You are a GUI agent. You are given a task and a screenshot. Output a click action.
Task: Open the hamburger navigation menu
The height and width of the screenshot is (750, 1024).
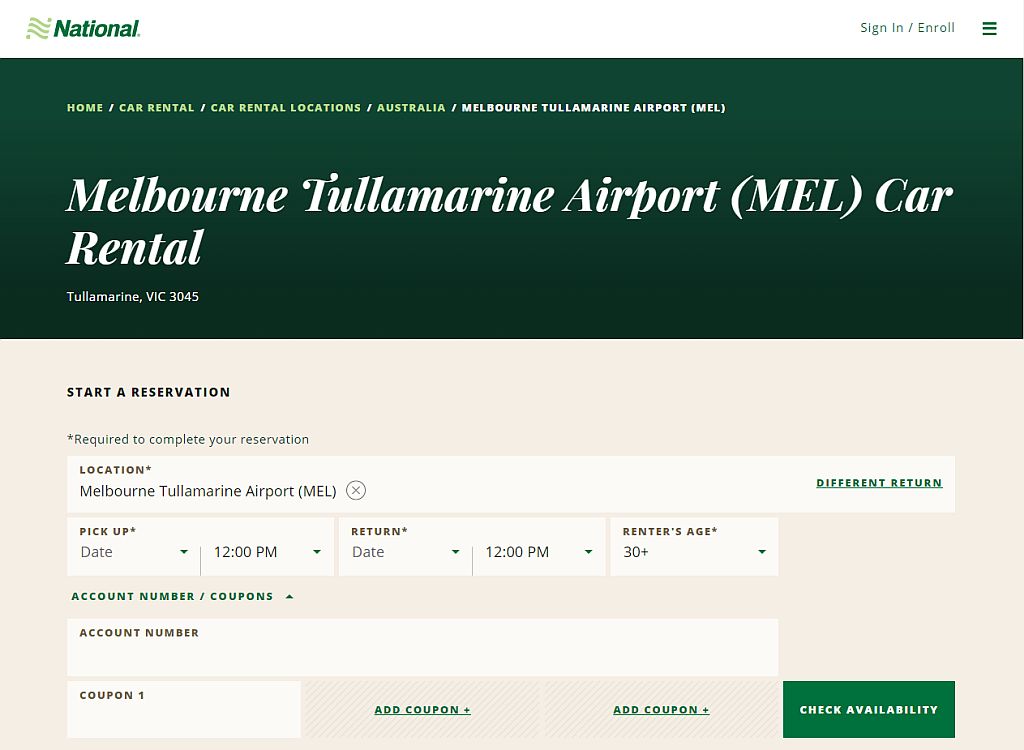point(989,28)
